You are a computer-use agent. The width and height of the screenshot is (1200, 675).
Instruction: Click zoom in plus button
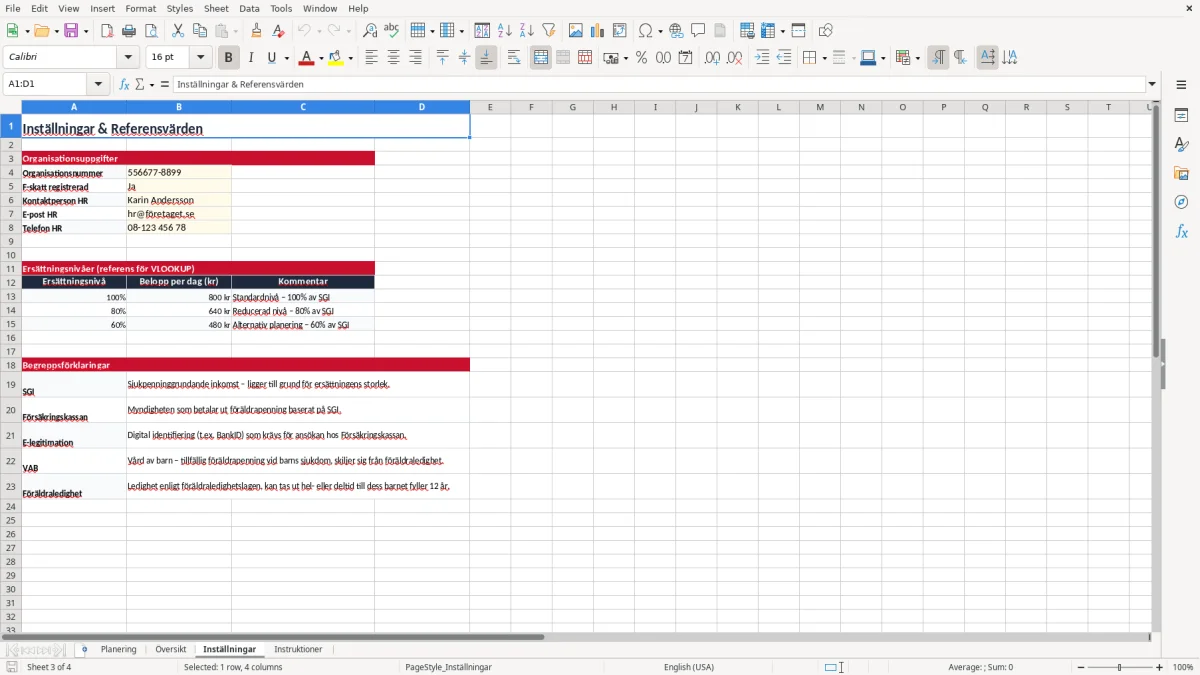point(1160,667)
